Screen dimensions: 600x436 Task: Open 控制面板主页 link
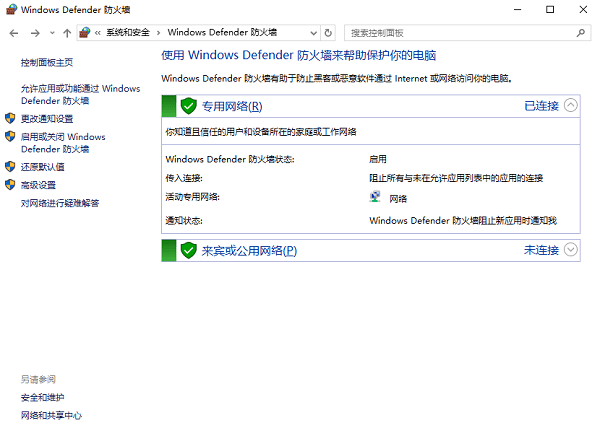(x=46, y=63)
